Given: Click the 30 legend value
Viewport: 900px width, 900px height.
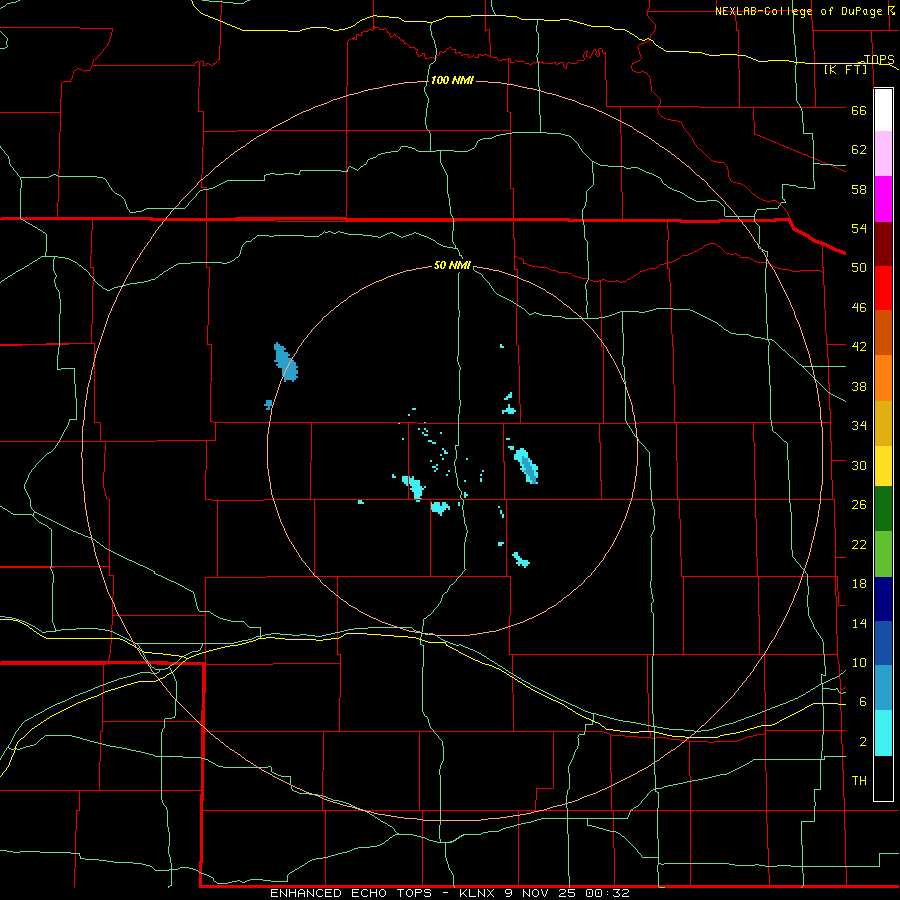Looking at the screenshot, I should click(859, 465).
